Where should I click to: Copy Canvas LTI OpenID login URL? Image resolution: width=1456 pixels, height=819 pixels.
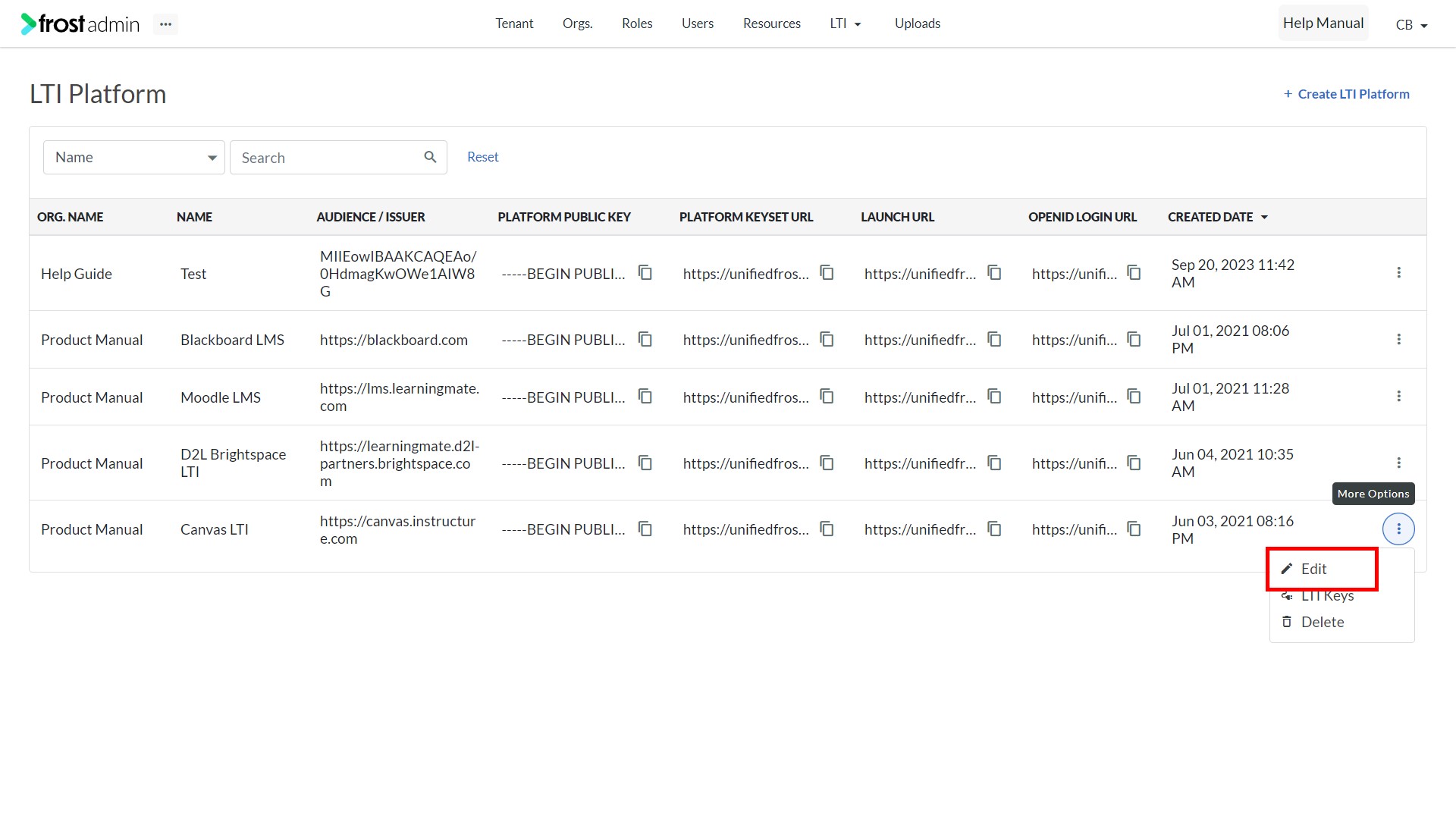(x=1134, y=529)
